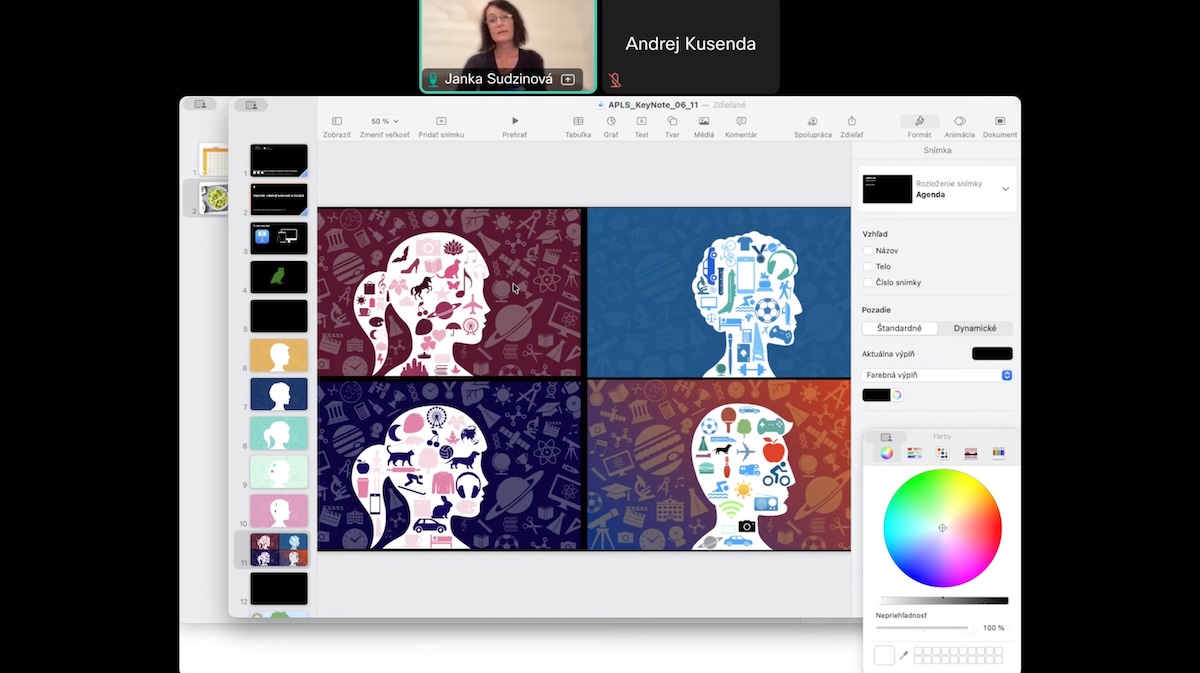The width and height of the screenshot is (1200, 673).
Task: Add a comment with Komentár icon
Action: click(741, 121)
